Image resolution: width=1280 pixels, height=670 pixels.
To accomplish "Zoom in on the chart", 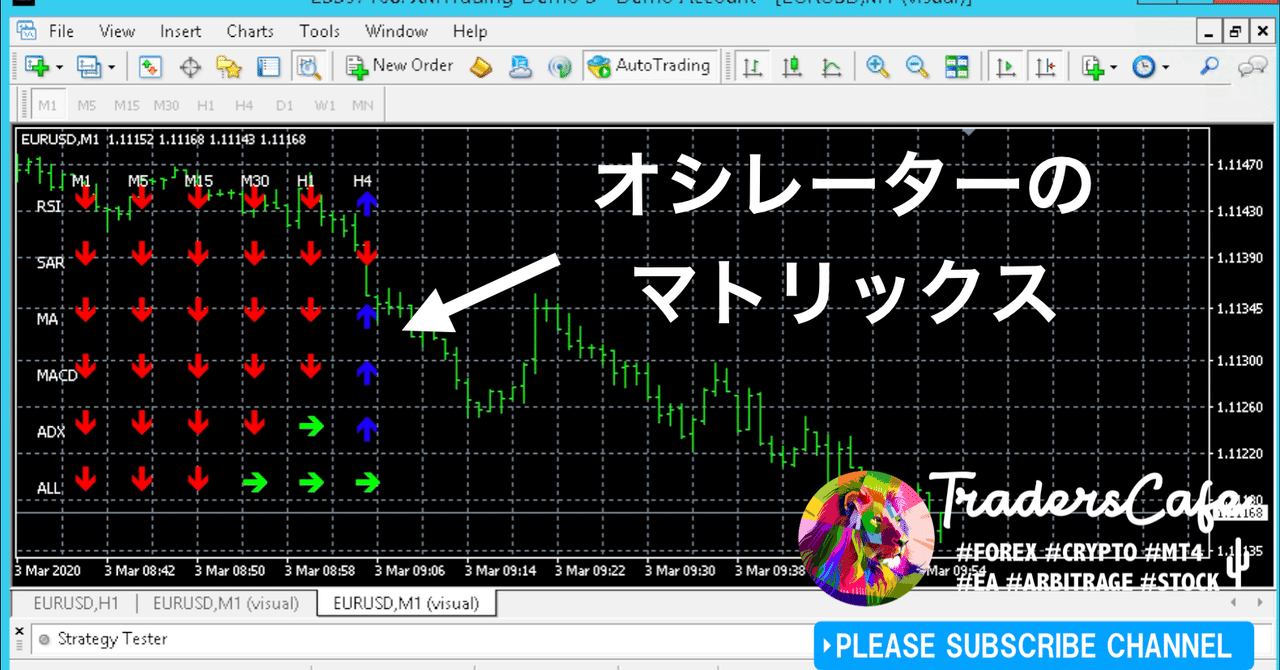I will [877, 66].
